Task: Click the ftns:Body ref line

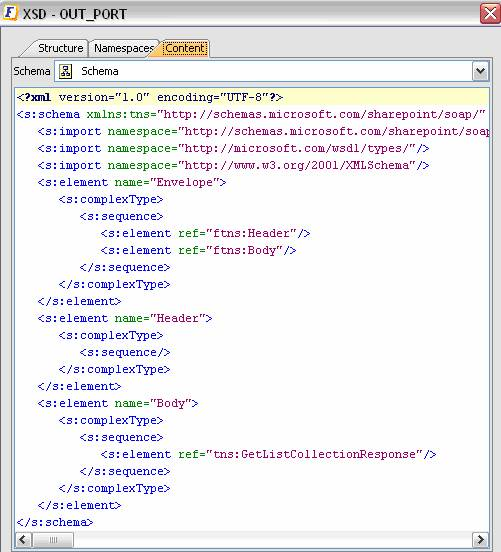Action: pos(199,250)
